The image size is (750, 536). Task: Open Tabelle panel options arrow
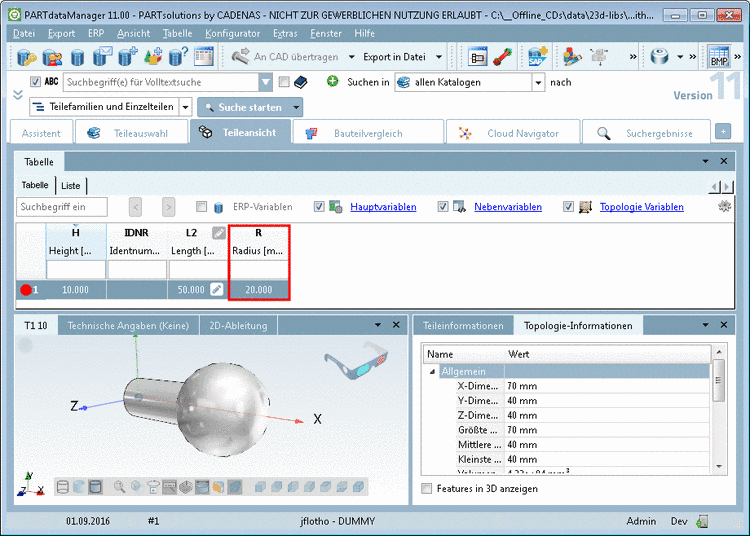(706, 161)
